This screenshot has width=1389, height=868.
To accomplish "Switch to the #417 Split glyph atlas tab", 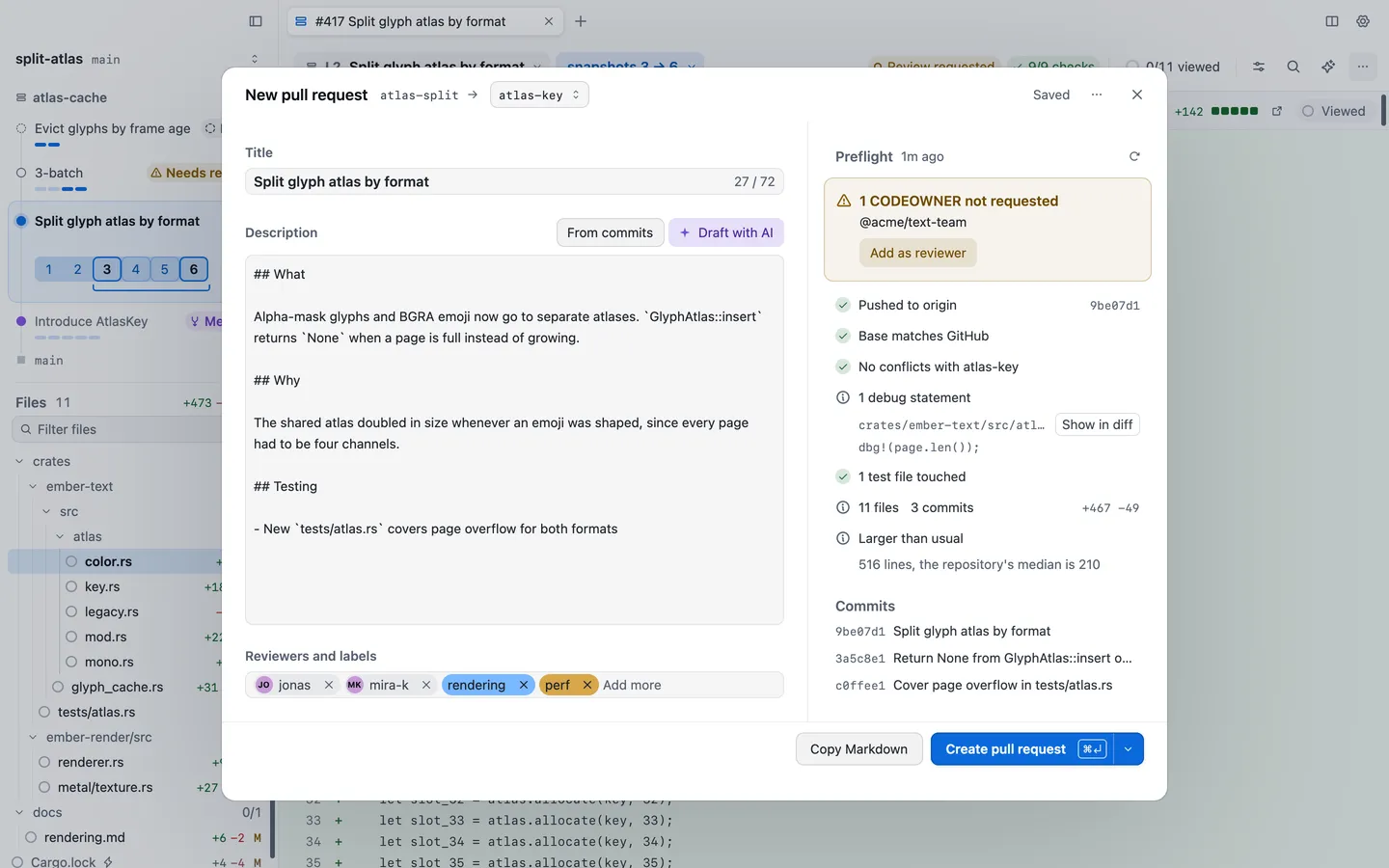I will pyautogui.click(x=422, y=21).
